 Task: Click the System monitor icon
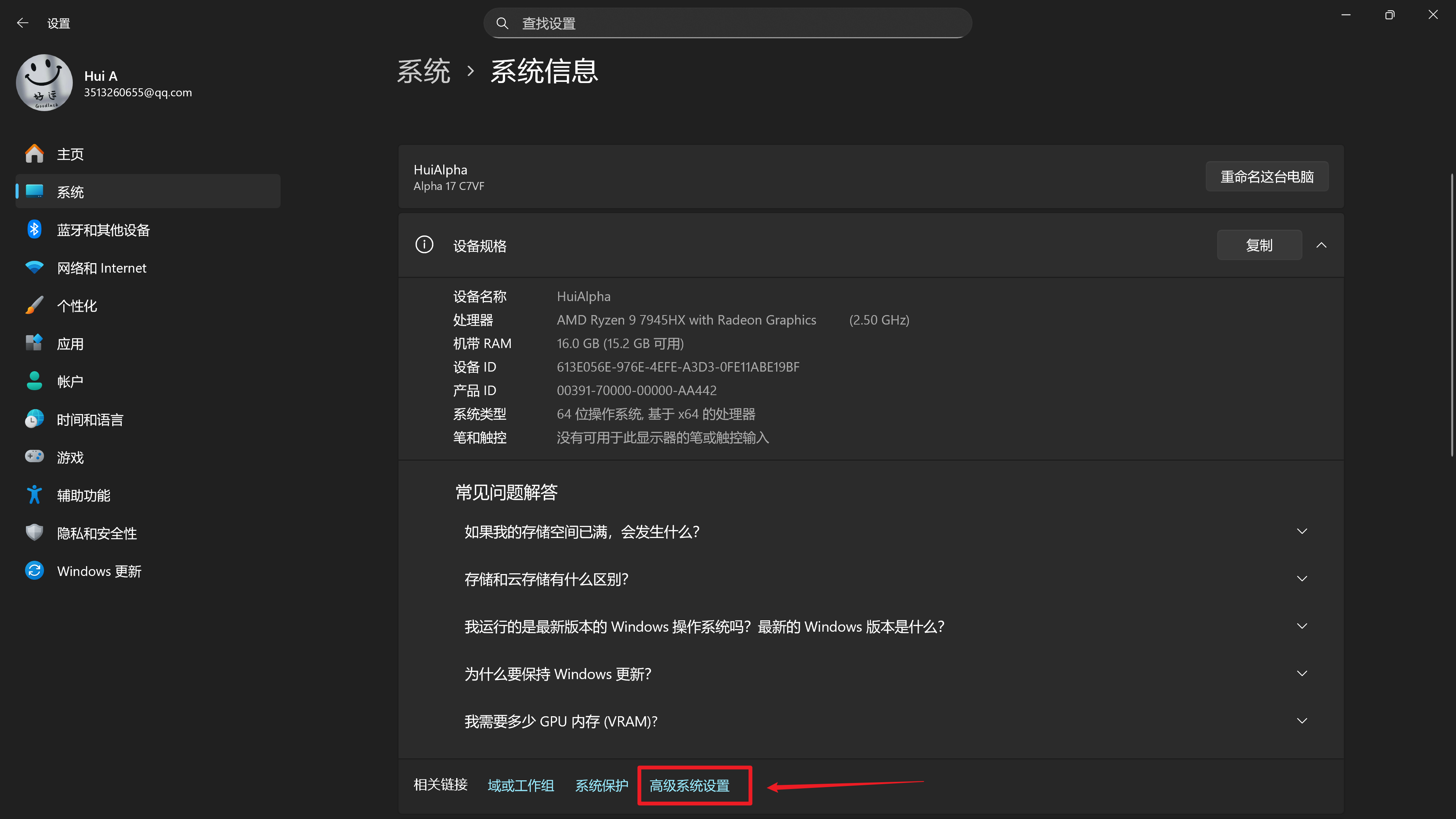(x=35, y=191)
